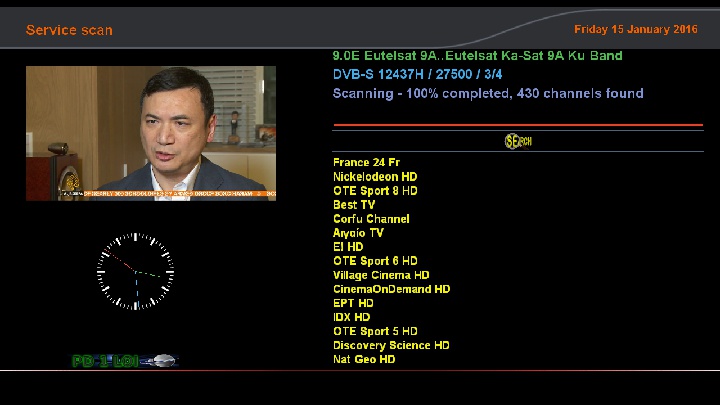Select OTE Sport 8 HD channel
The height and width of the screenshot is (405, 720).
point(375,191)
